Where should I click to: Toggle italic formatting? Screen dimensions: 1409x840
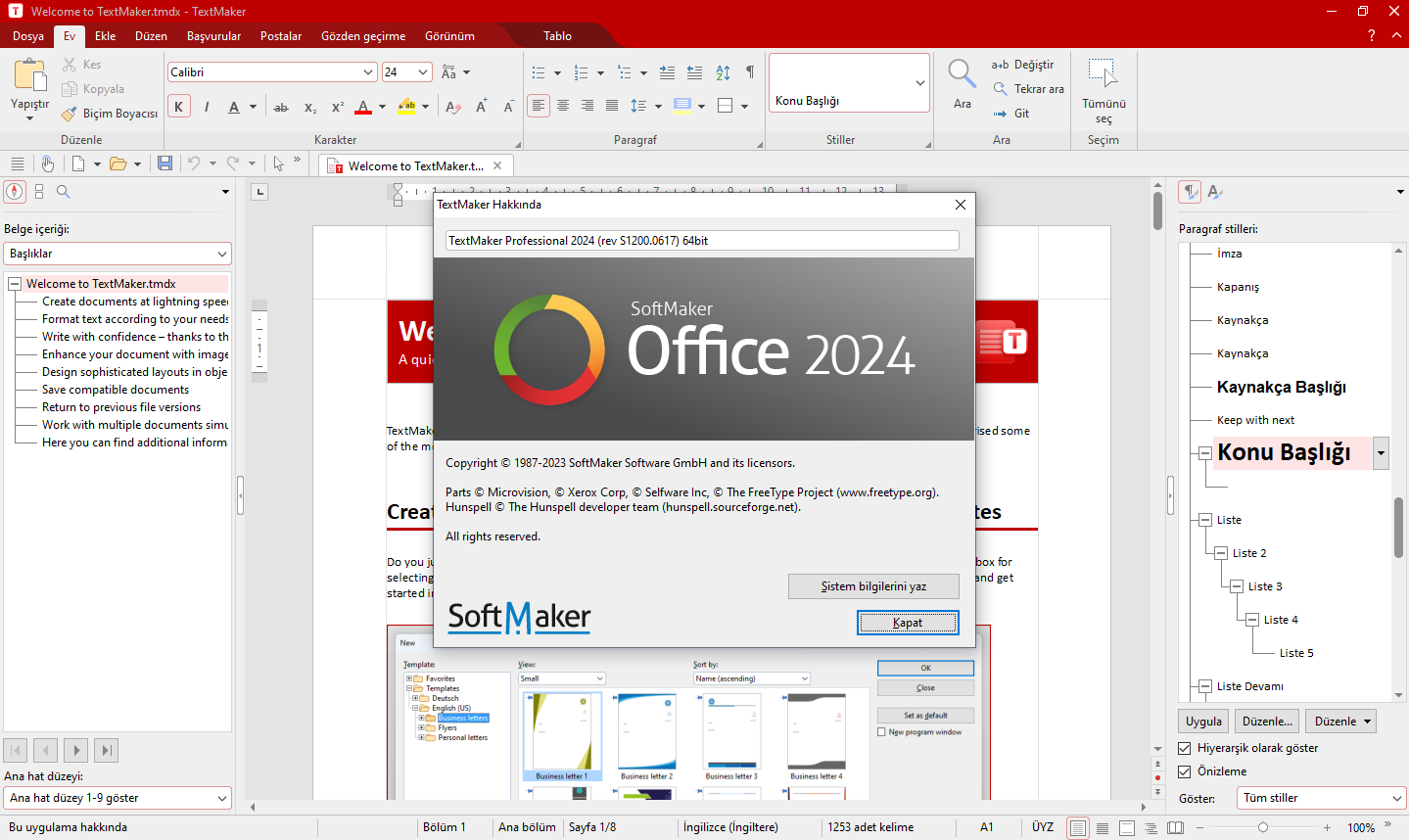click(x=206, y=107)
